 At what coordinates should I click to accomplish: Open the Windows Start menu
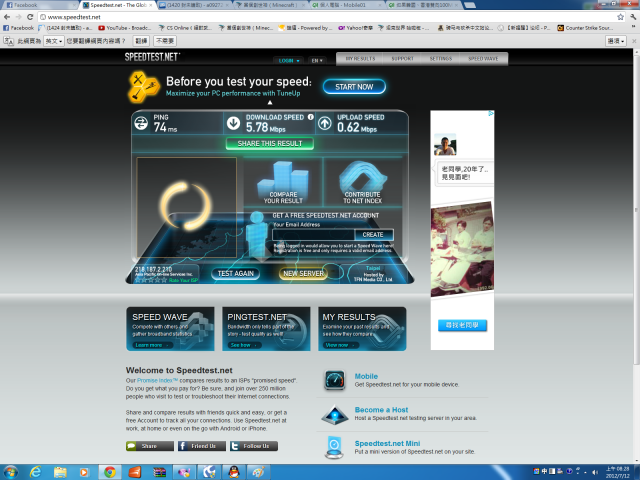10,472
